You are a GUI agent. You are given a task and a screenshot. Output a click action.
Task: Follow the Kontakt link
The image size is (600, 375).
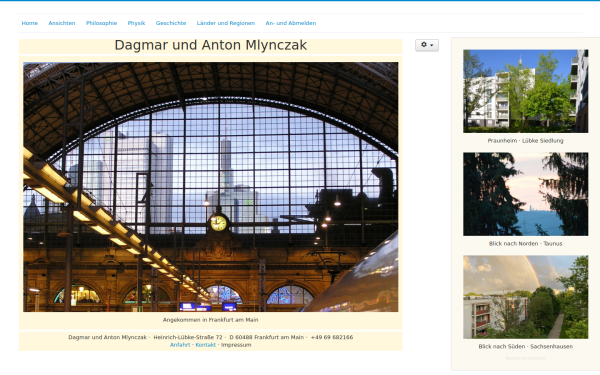click(205, 345)
